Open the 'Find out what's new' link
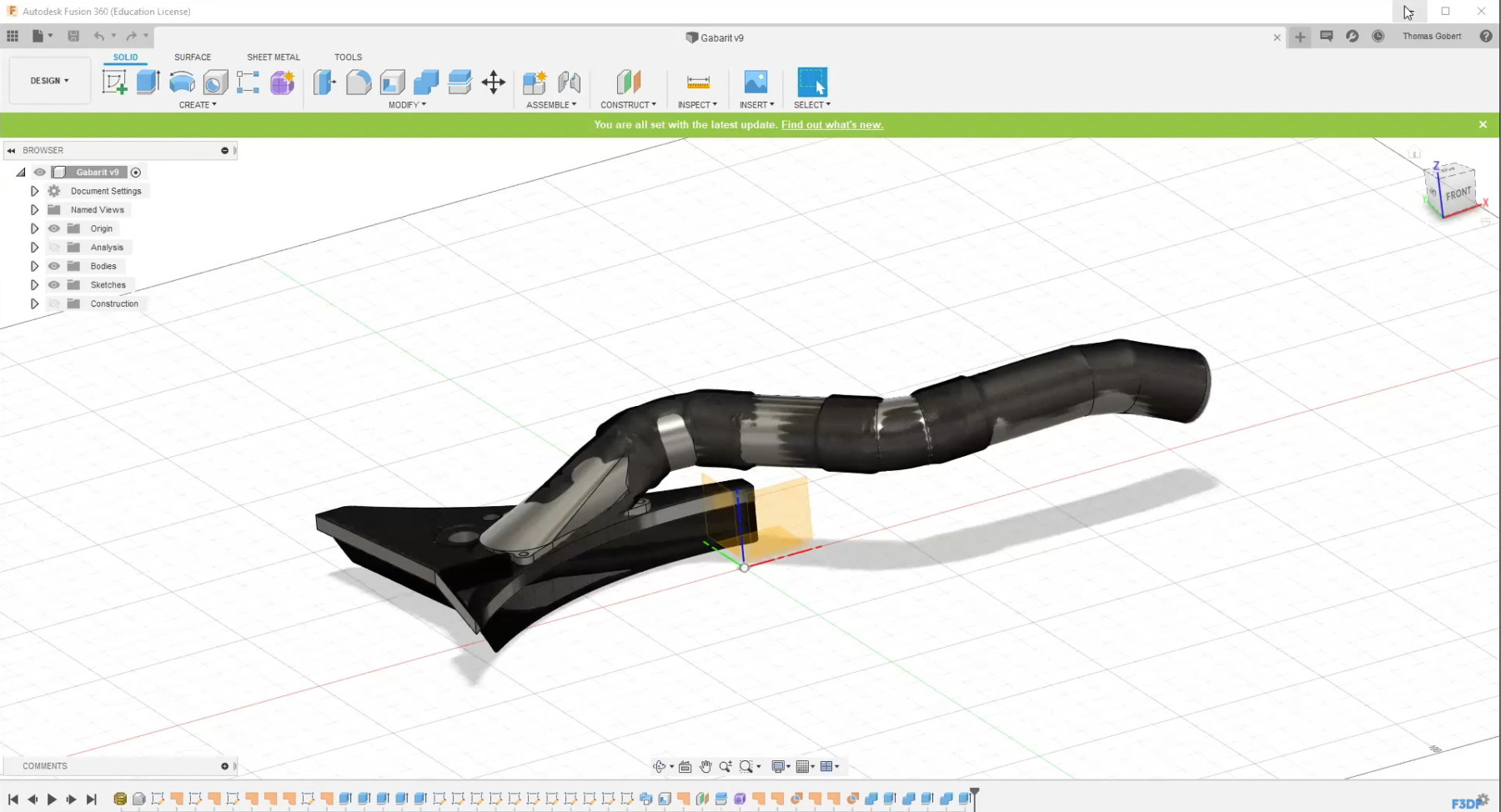The image size is (1501, 812). point(831,125)
